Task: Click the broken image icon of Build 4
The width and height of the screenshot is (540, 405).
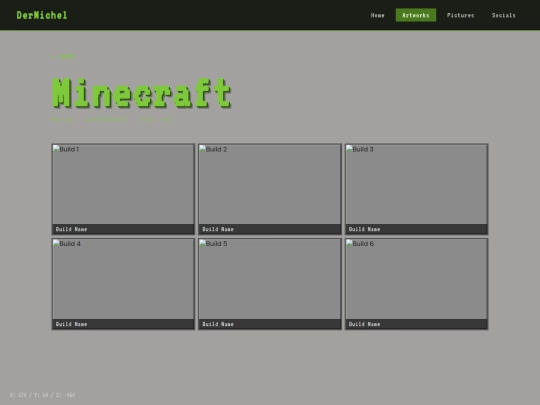Action: (56, 243)
